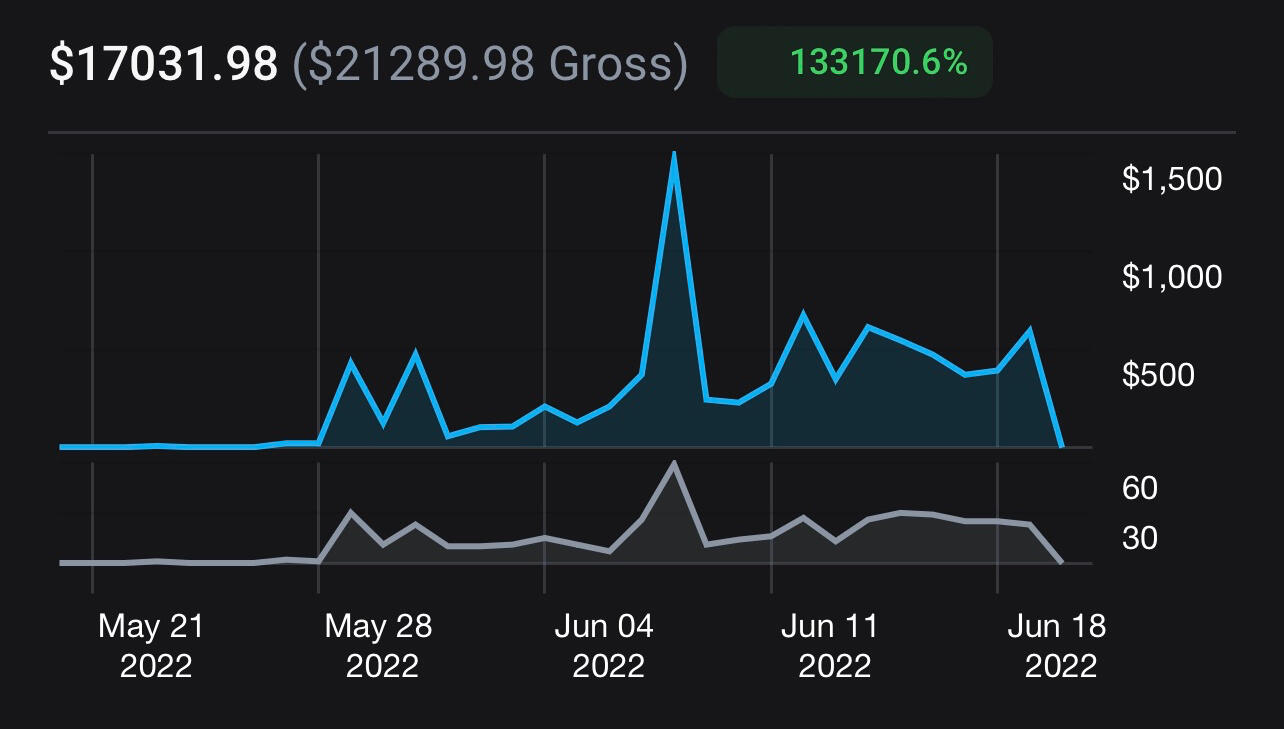Click the 60 label on lower chart
Image resolution: width=1284 pixels, height=729 pixels.
point(1139,488)
